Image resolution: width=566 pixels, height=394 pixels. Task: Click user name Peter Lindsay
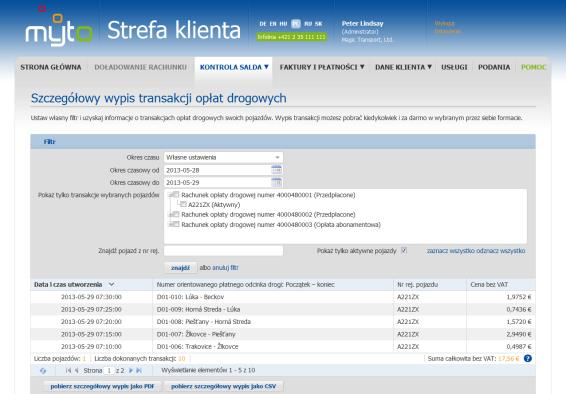(x=362, y=23)
